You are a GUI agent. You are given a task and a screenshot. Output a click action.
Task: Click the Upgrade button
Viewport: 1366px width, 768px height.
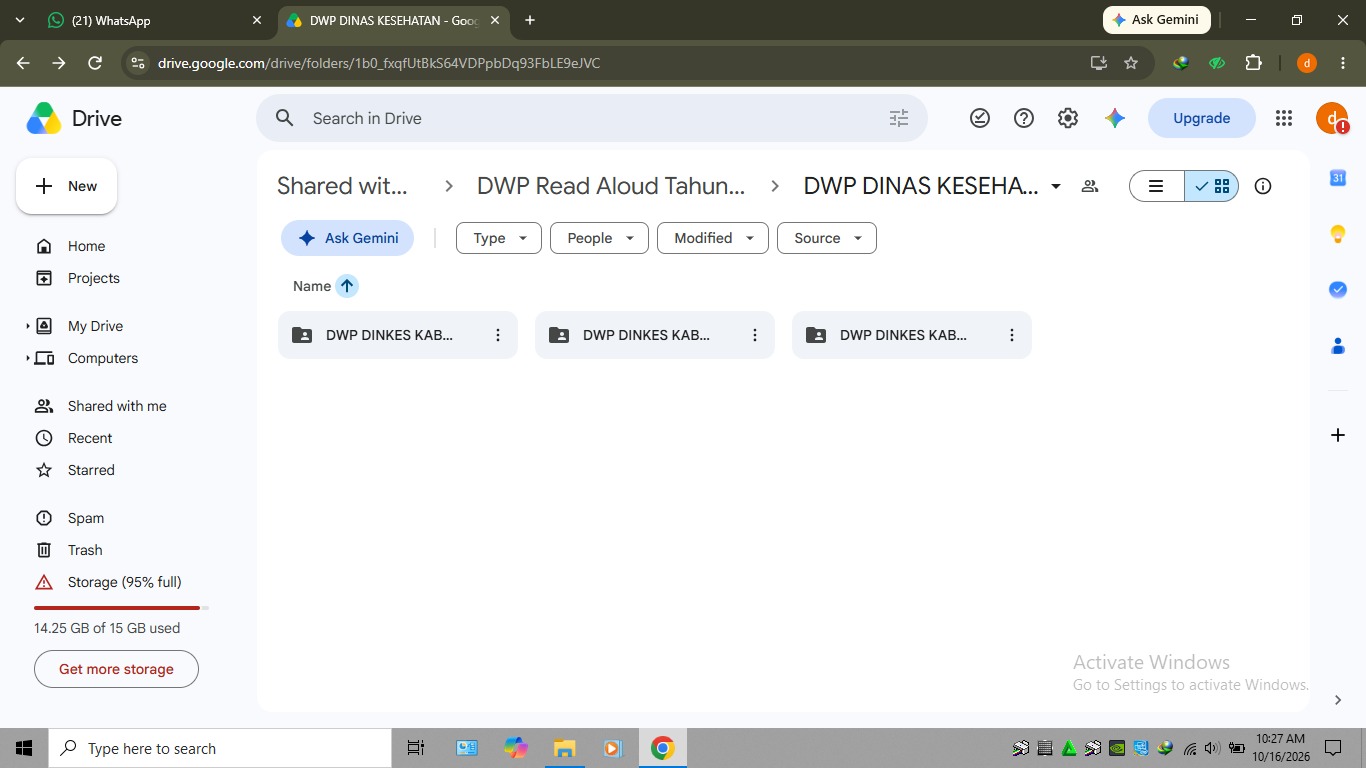click(x=1202, y=118)
